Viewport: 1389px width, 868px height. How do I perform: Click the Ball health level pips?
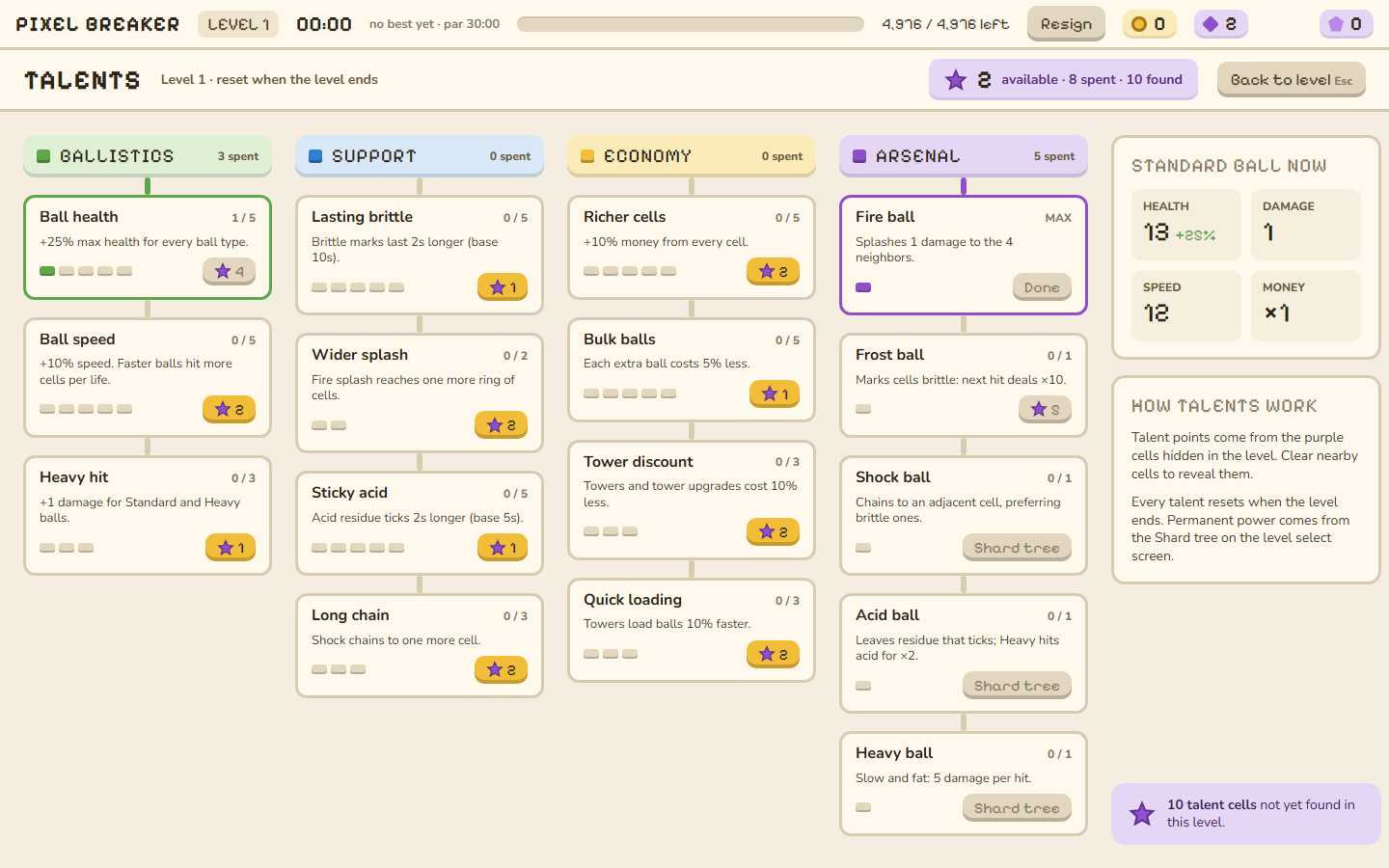[x=86, y=271]
